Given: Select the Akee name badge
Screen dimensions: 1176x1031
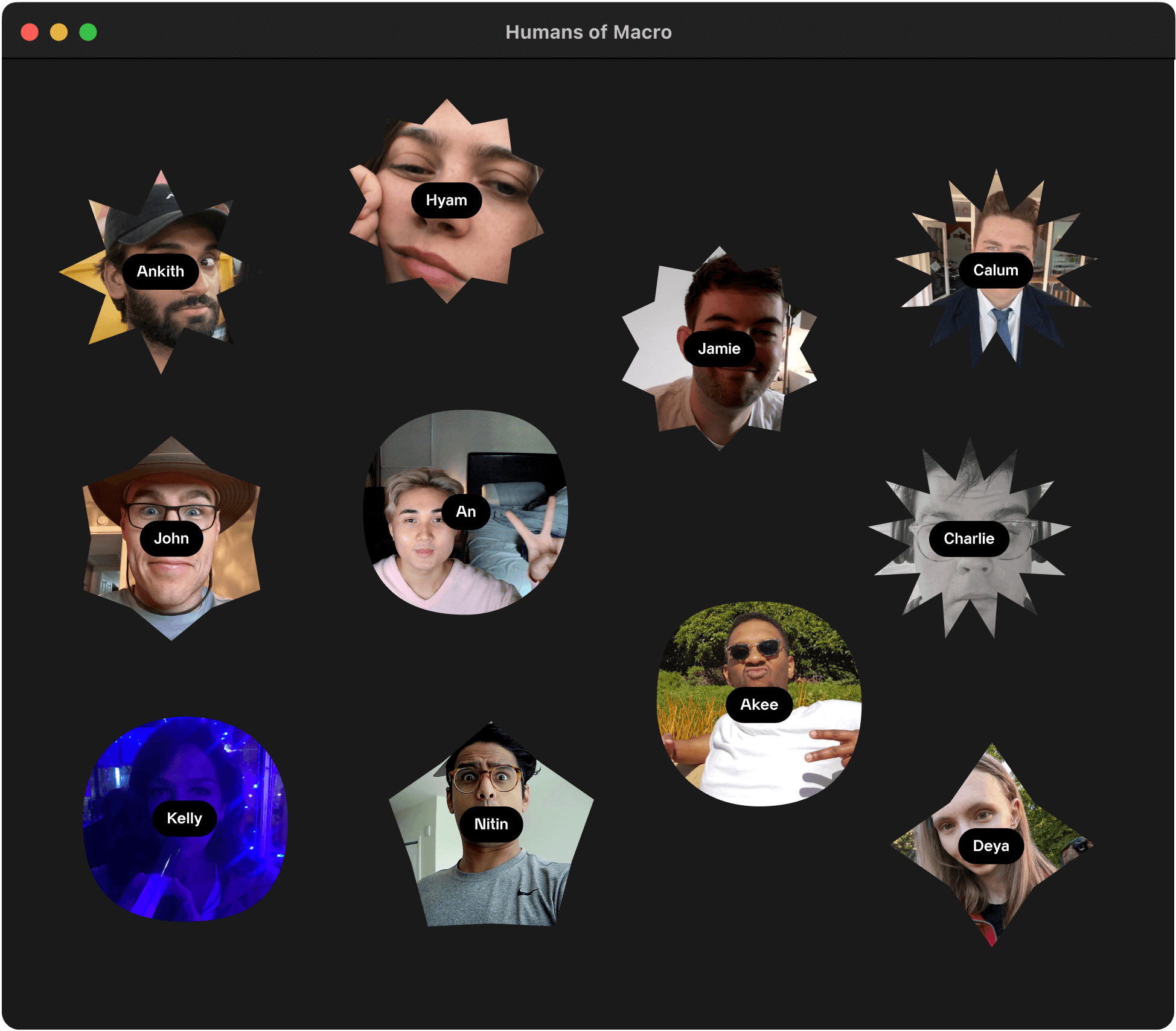Looking at the screenshot, I should point(759,705).
